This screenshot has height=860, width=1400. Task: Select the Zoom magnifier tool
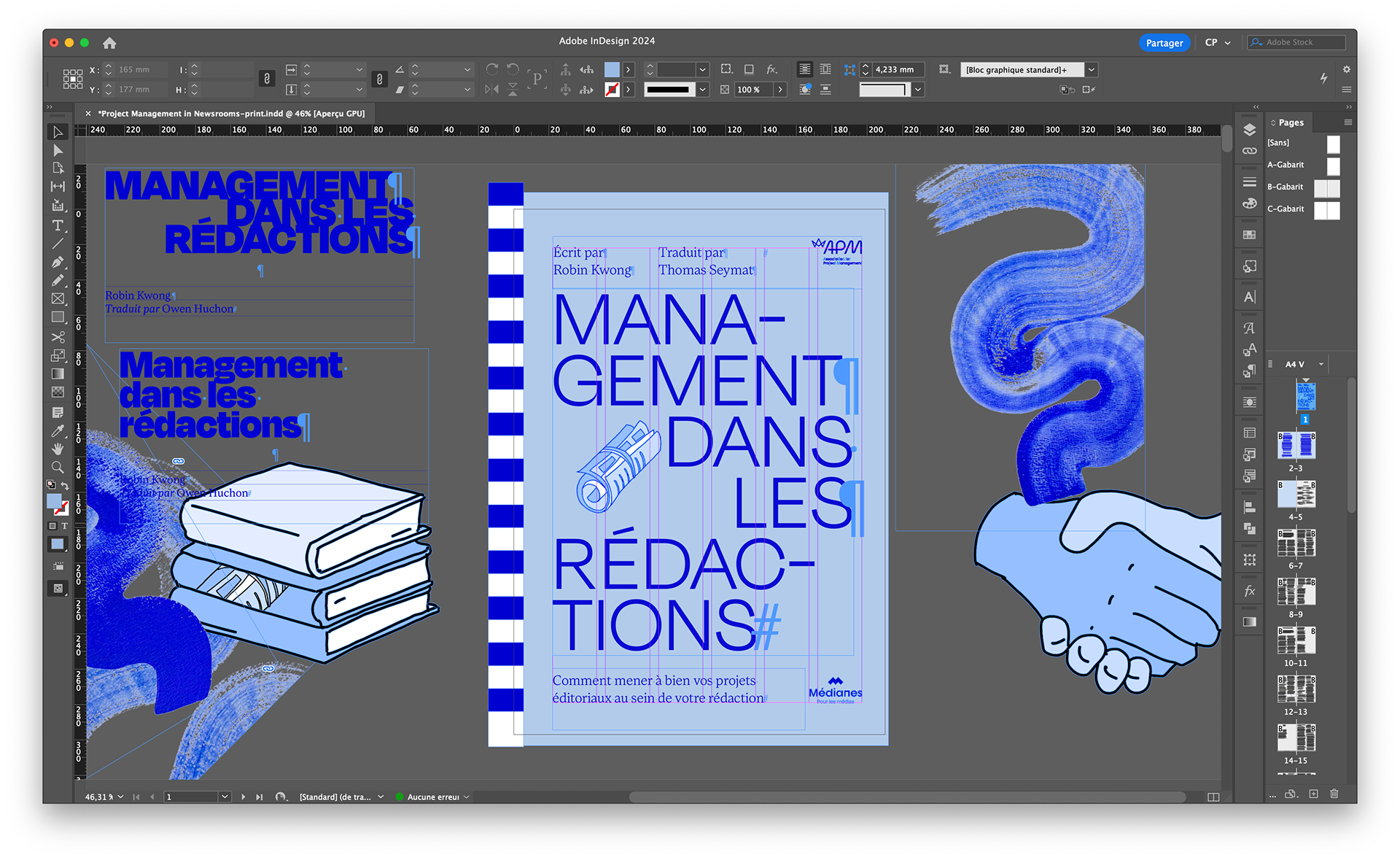58,467
